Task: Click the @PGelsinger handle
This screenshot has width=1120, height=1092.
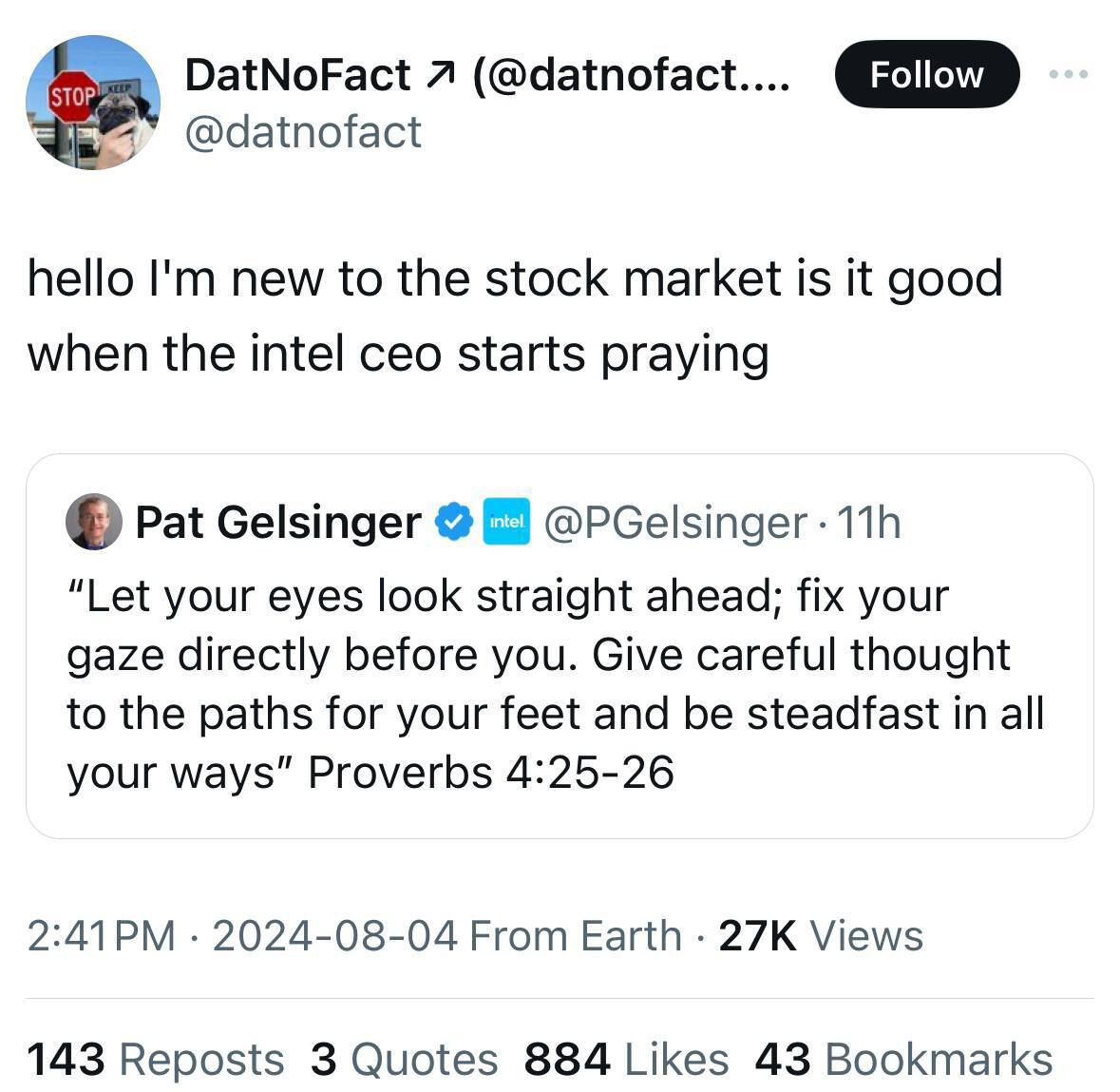Action: click(x=674, y=522)
